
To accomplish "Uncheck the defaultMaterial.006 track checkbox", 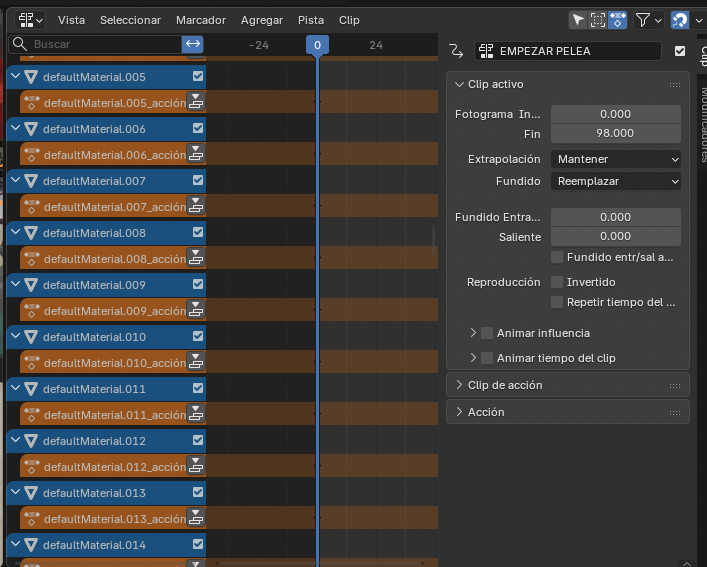I will tap(198, 128).
